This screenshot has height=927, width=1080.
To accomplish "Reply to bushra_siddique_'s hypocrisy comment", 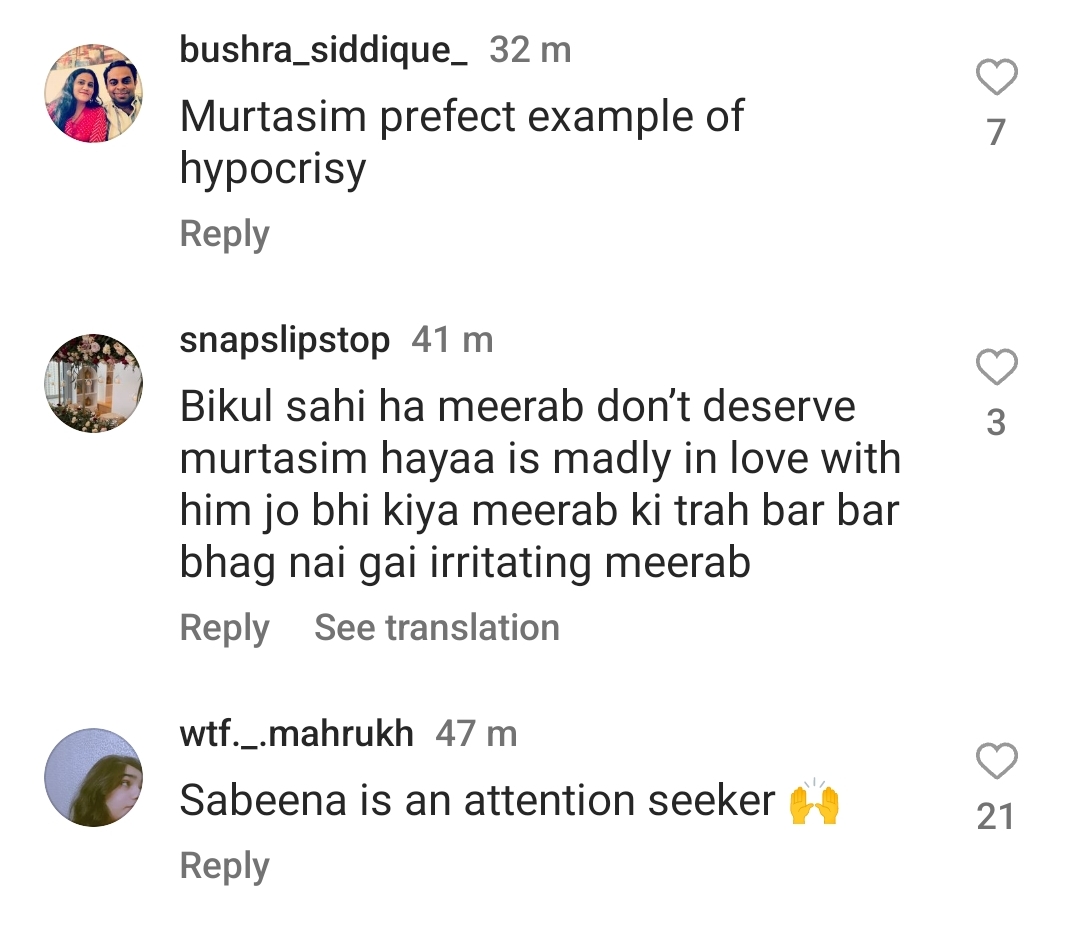I will [x=224, y=234].
